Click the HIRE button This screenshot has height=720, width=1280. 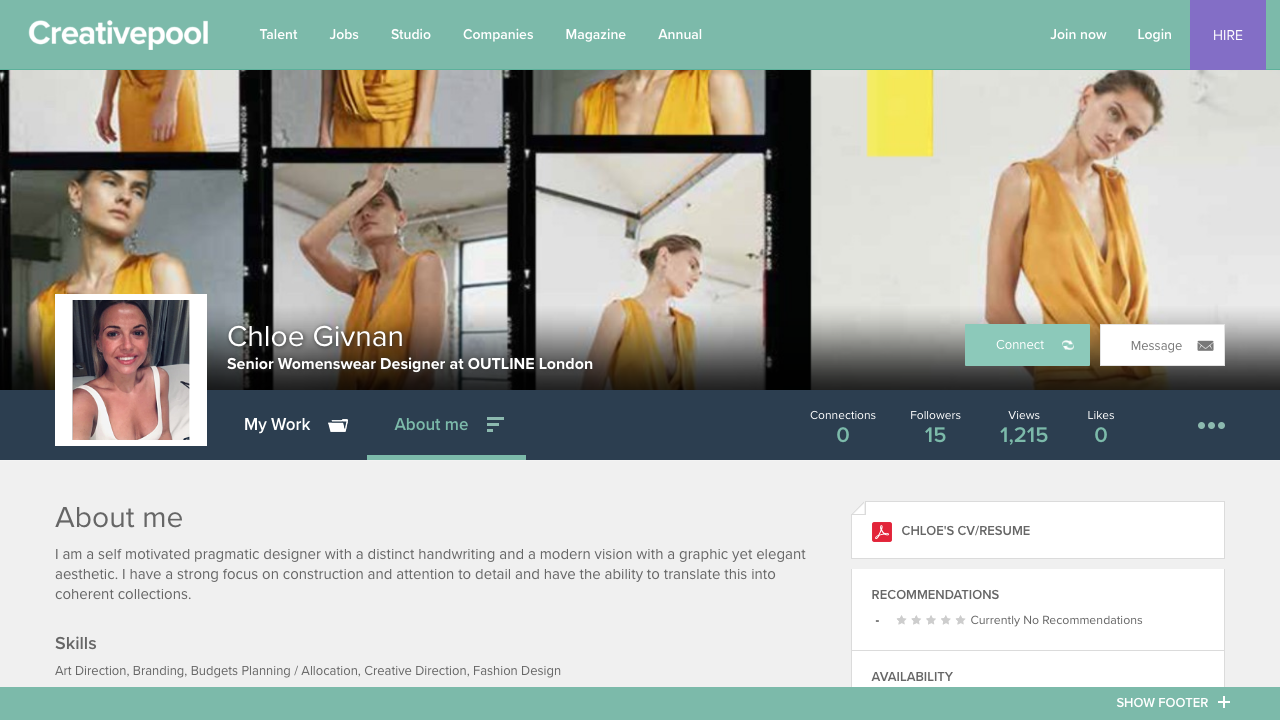click(1227, 35)
